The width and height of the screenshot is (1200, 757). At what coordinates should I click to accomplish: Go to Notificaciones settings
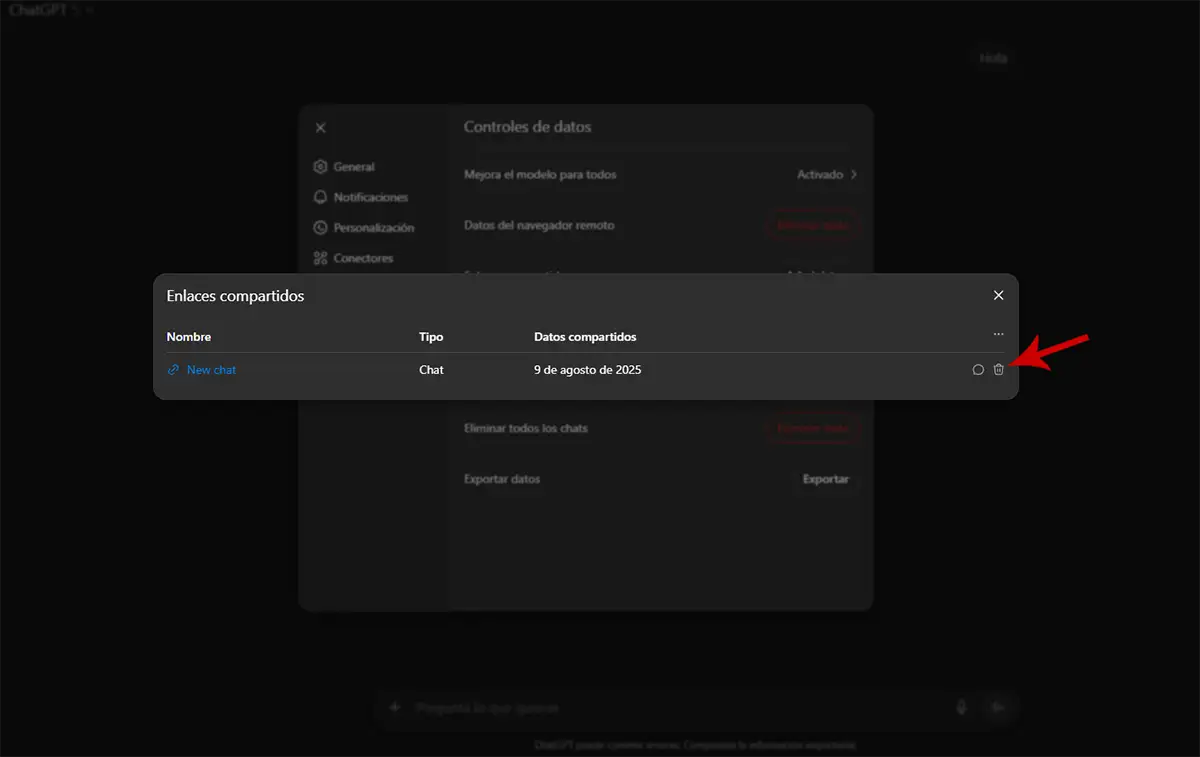pos(370,198)
